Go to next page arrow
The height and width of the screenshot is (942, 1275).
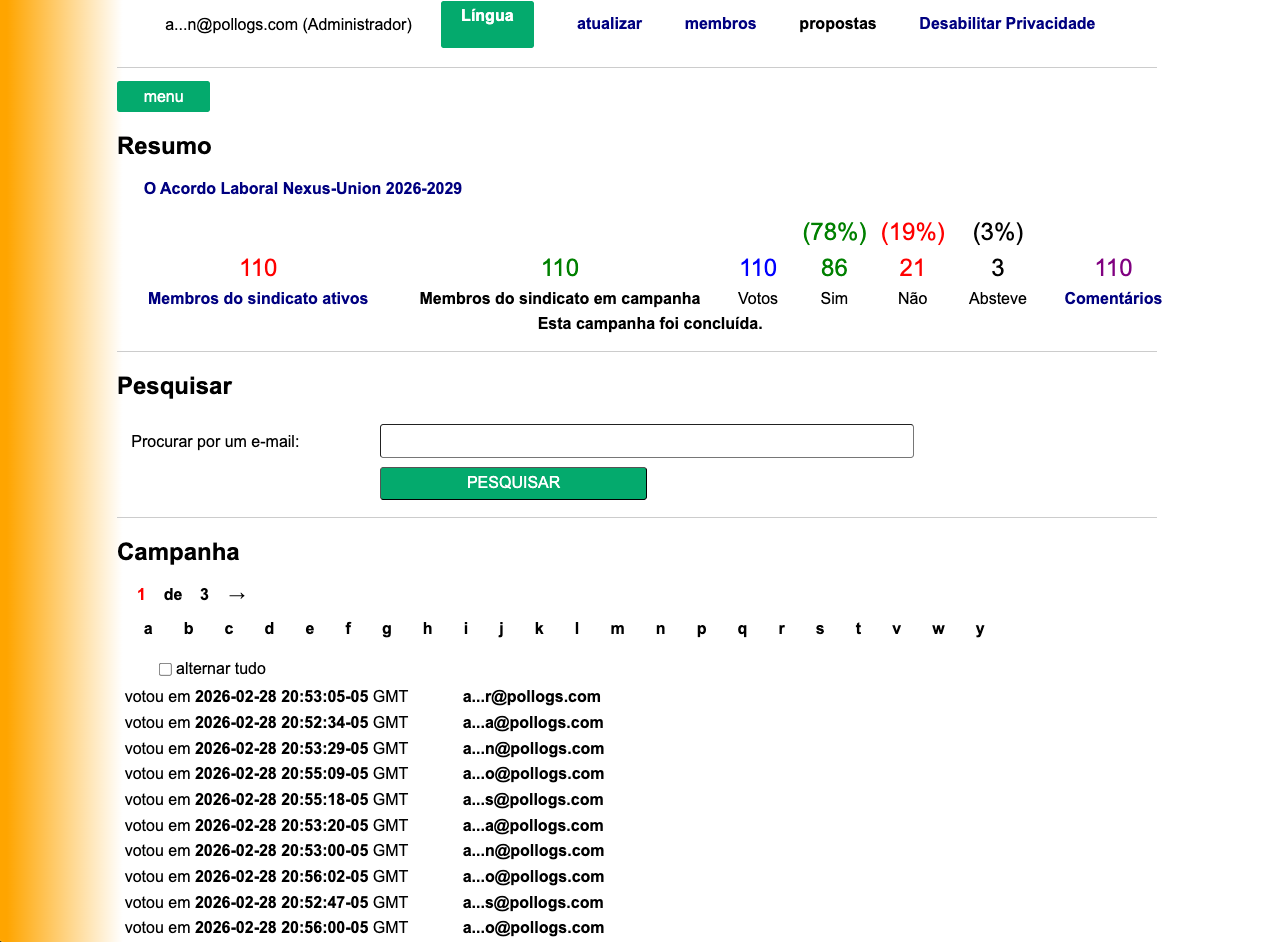pos(237,595)
